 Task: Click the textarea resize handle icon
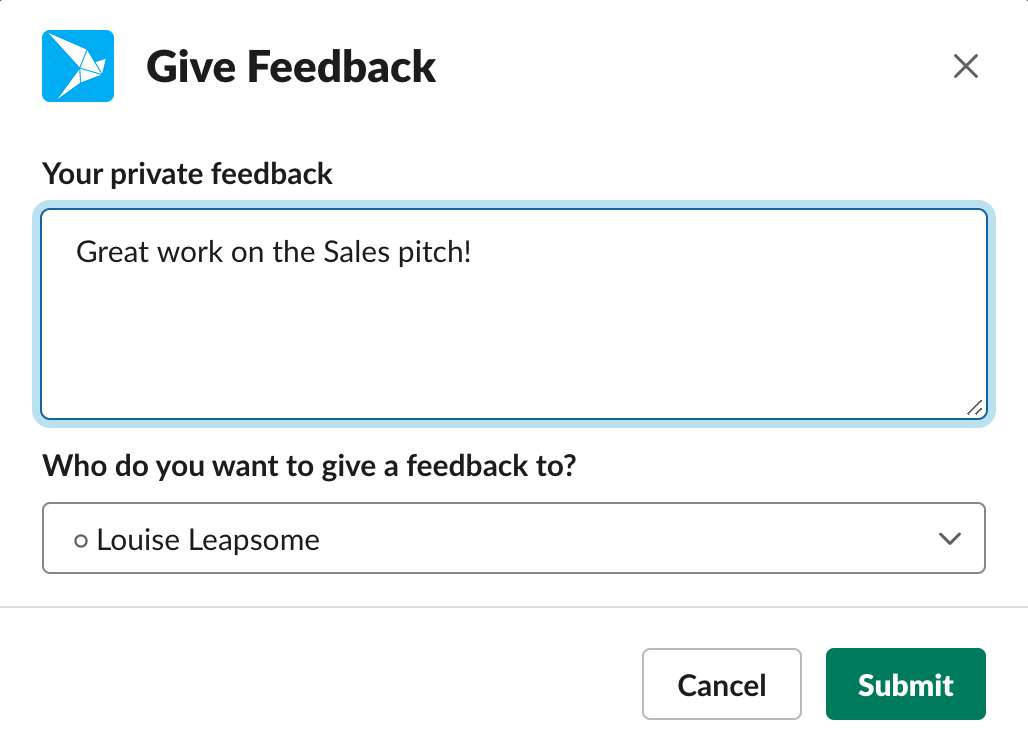tap(974, 408)
